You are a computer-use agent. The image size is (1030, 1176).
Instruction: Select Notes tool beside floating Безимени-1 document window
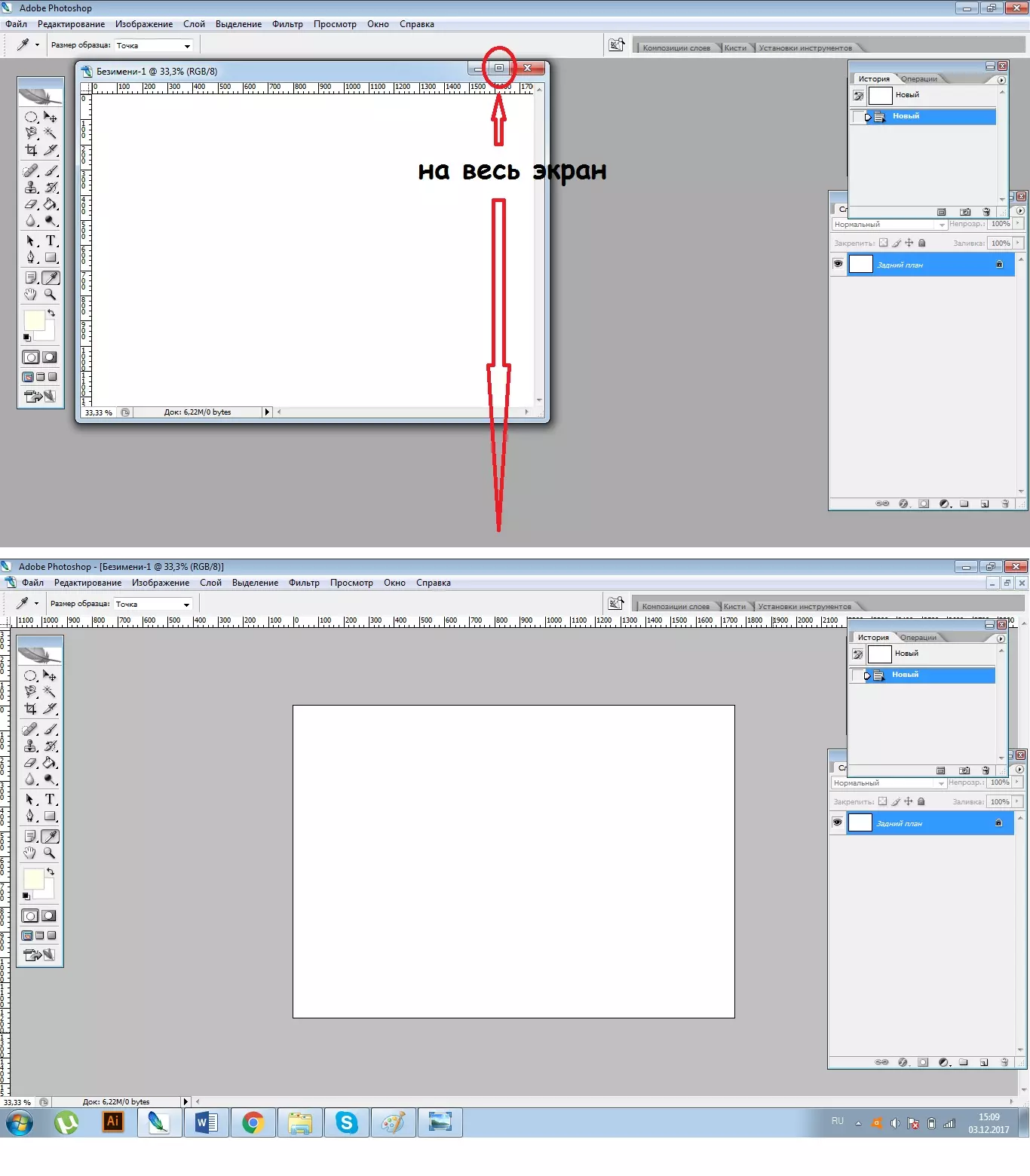coord(31,278)
